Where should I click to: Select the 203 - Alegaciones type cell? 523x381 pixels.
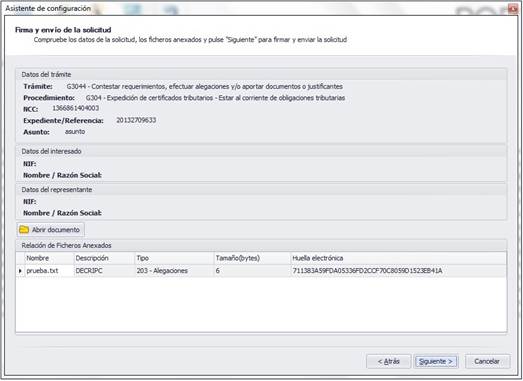point(174,271)
